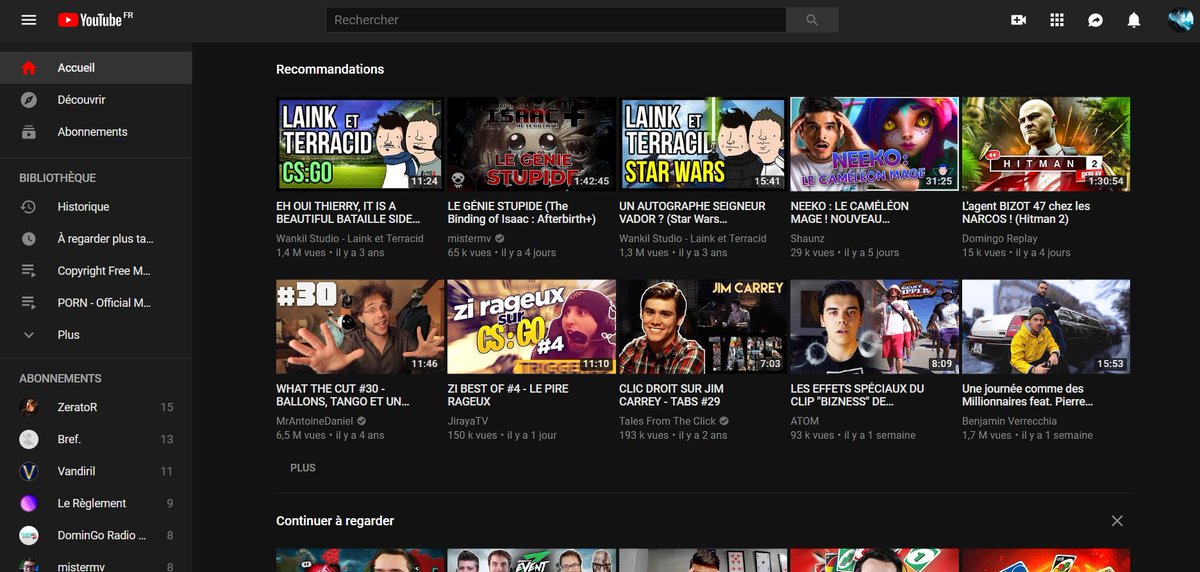The height and width of the screenshot is (572, 1200).
Task: Open the Neeko Le Caméléon Mage thumbnail
Action: coord(874,144)
